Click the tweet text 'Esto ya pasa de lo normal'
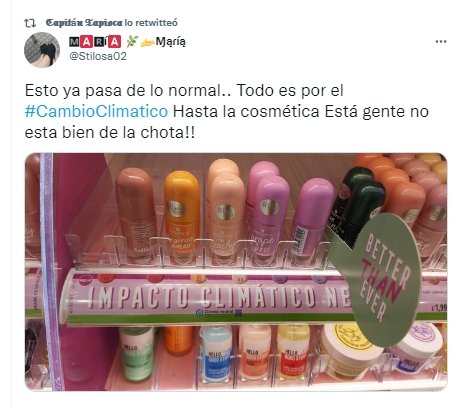 click(x=123, y=90)
